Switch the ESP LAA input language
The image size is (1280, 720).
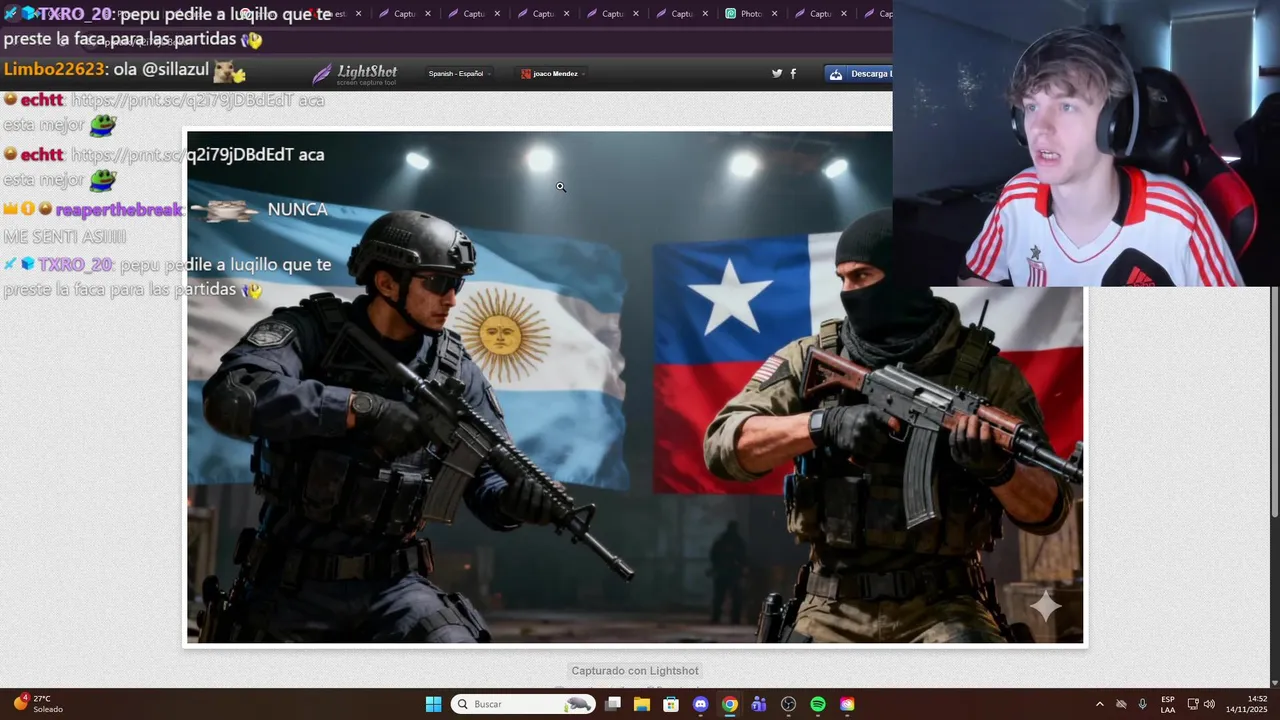click(x=1168, y=704)
